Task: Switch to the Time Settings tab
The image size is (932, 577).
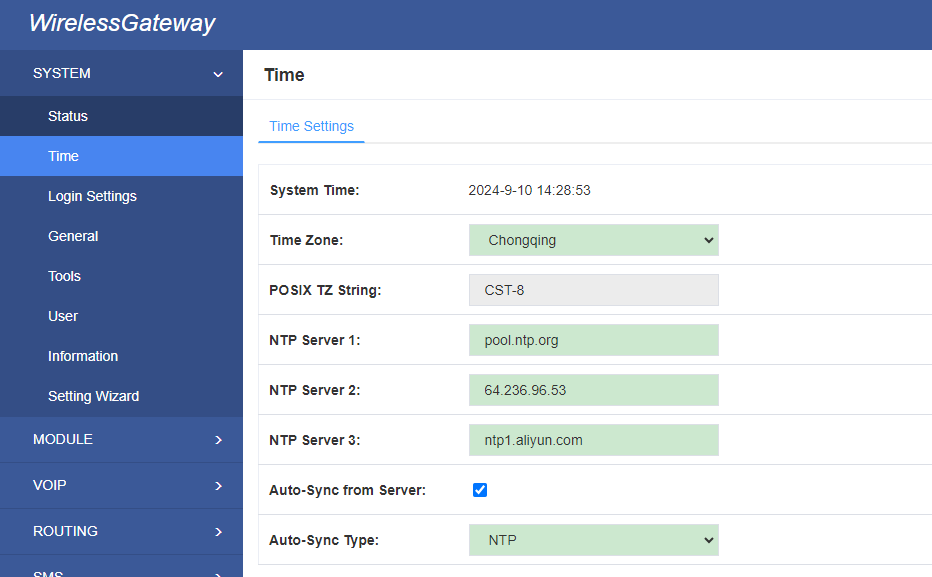Action: [x=311, y=126]
